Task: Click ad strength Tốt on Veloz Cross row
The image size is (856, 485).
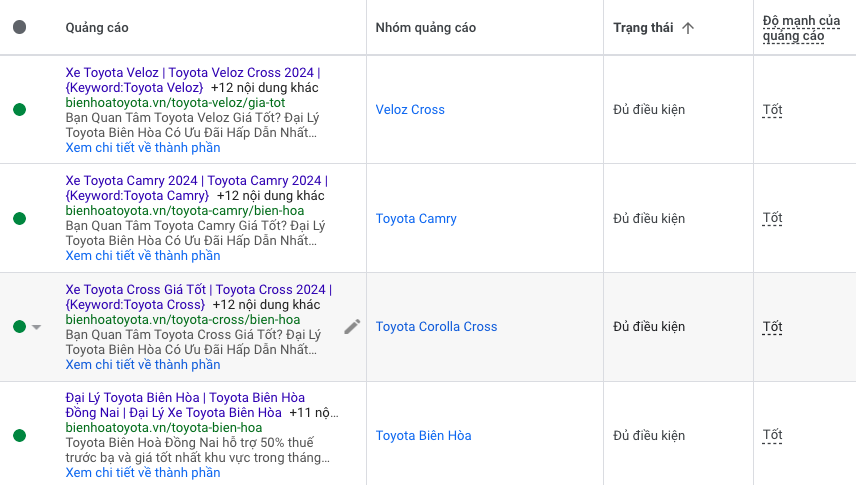Action: (x=772, y=110)
